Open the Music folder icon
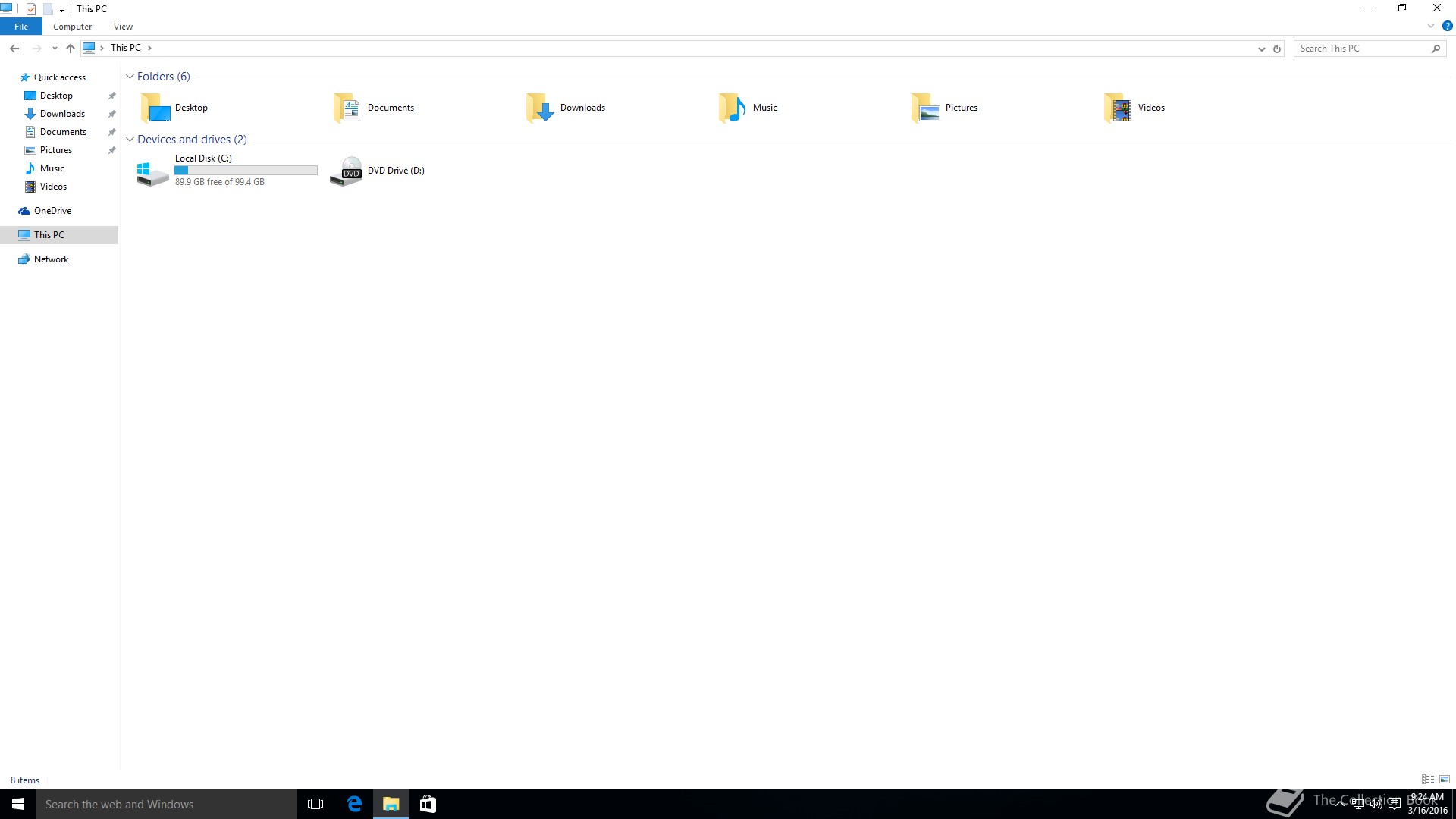 (x=733, y=108)
